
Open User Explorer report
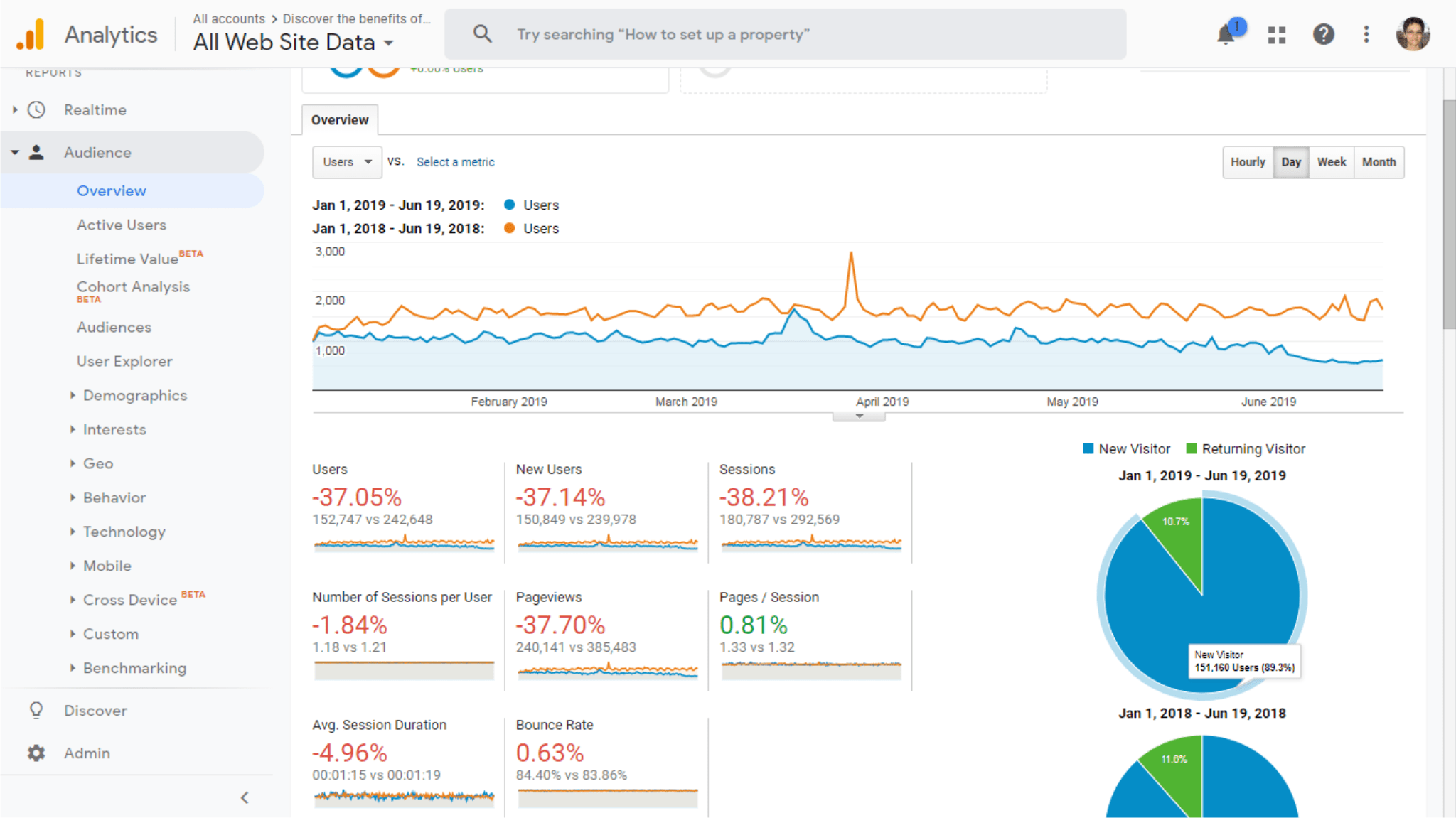[x=124, y=361]
